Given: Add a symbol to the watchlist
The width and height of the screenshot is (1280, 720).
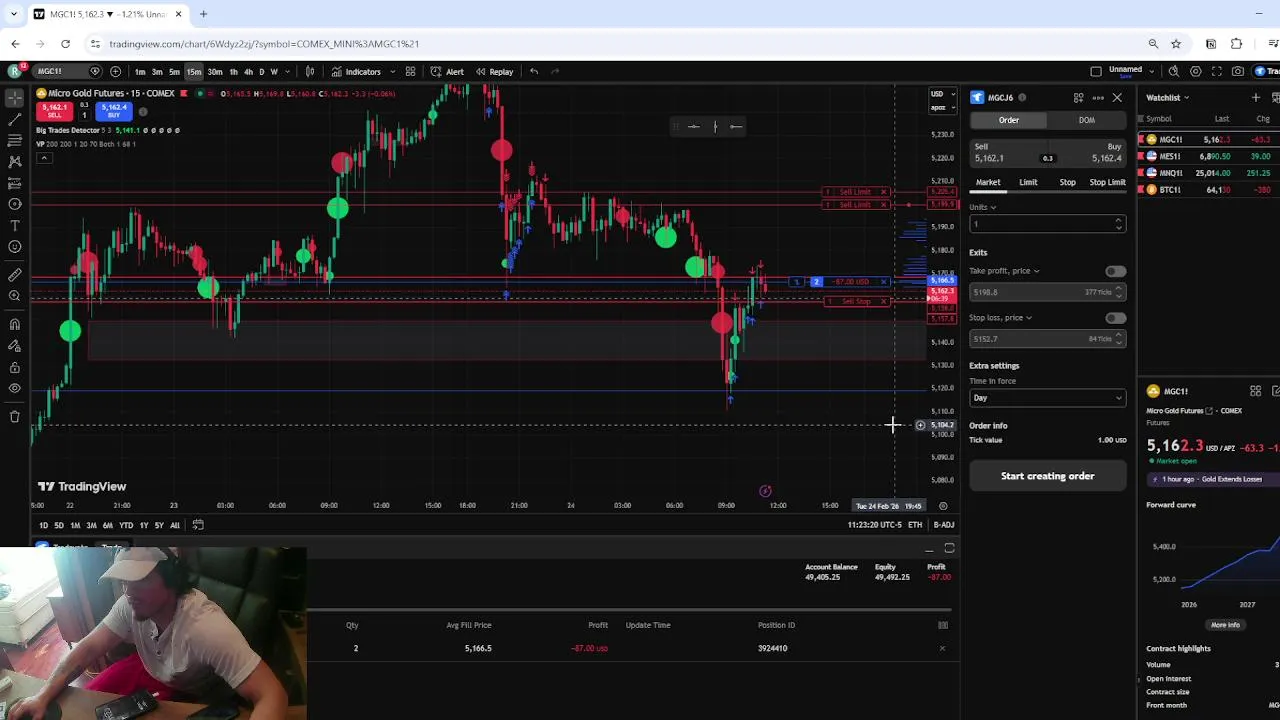Looking at the screenshot, I should point(1256,97).
